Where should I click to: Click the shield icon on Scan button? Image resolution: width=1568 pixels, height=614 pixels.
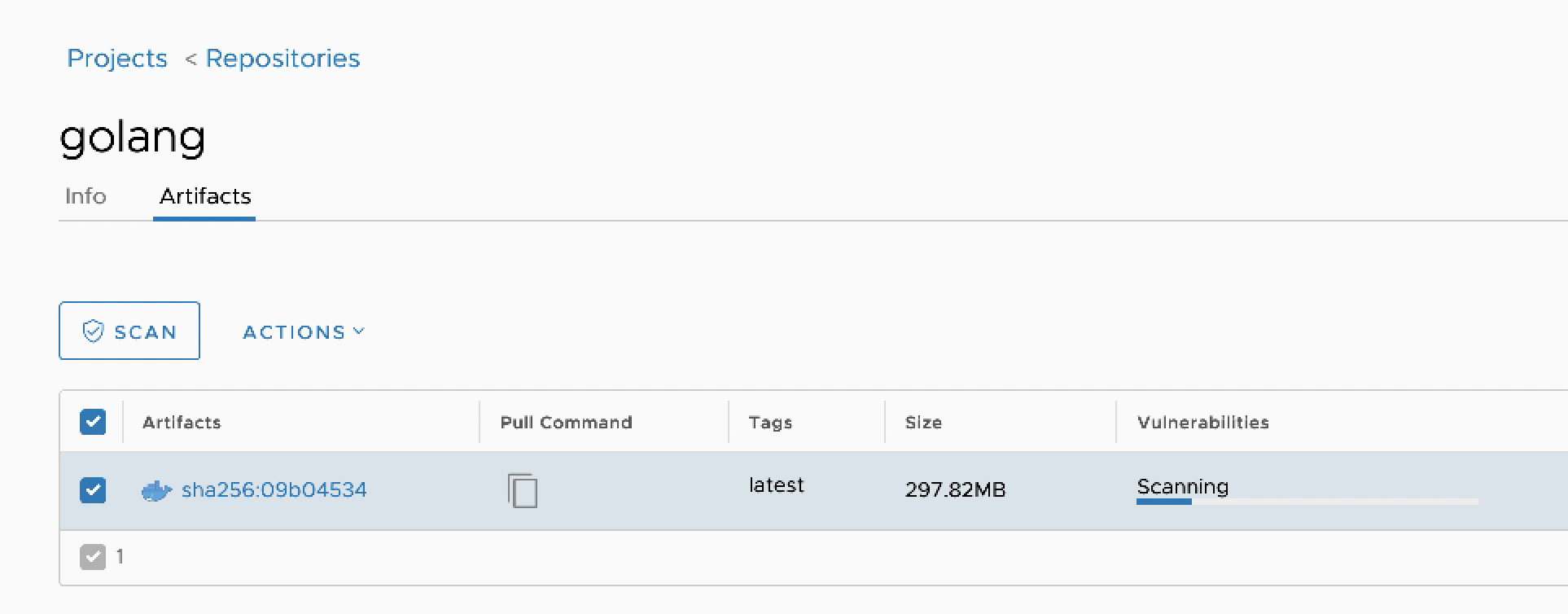pyautogui.click(x=93, y=331)
